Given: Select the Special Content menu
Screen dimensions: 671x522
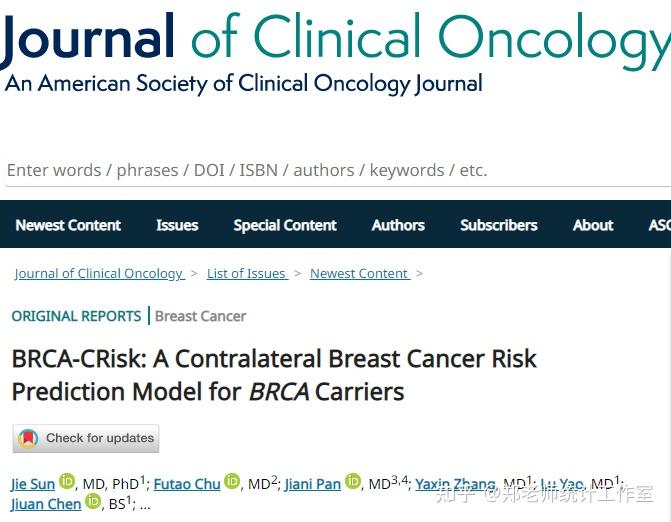Looking at the screenshot, I should coord(285,225).
